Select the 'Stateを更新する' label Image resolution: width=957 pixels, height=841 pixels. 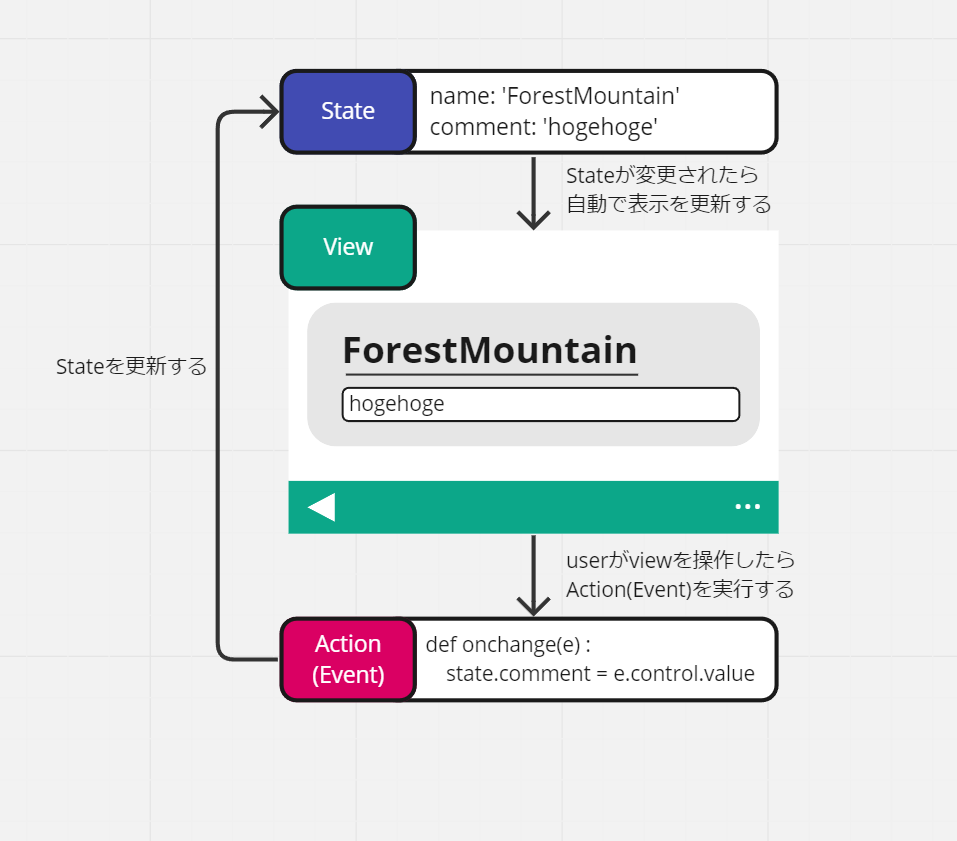tap(131, 366)
